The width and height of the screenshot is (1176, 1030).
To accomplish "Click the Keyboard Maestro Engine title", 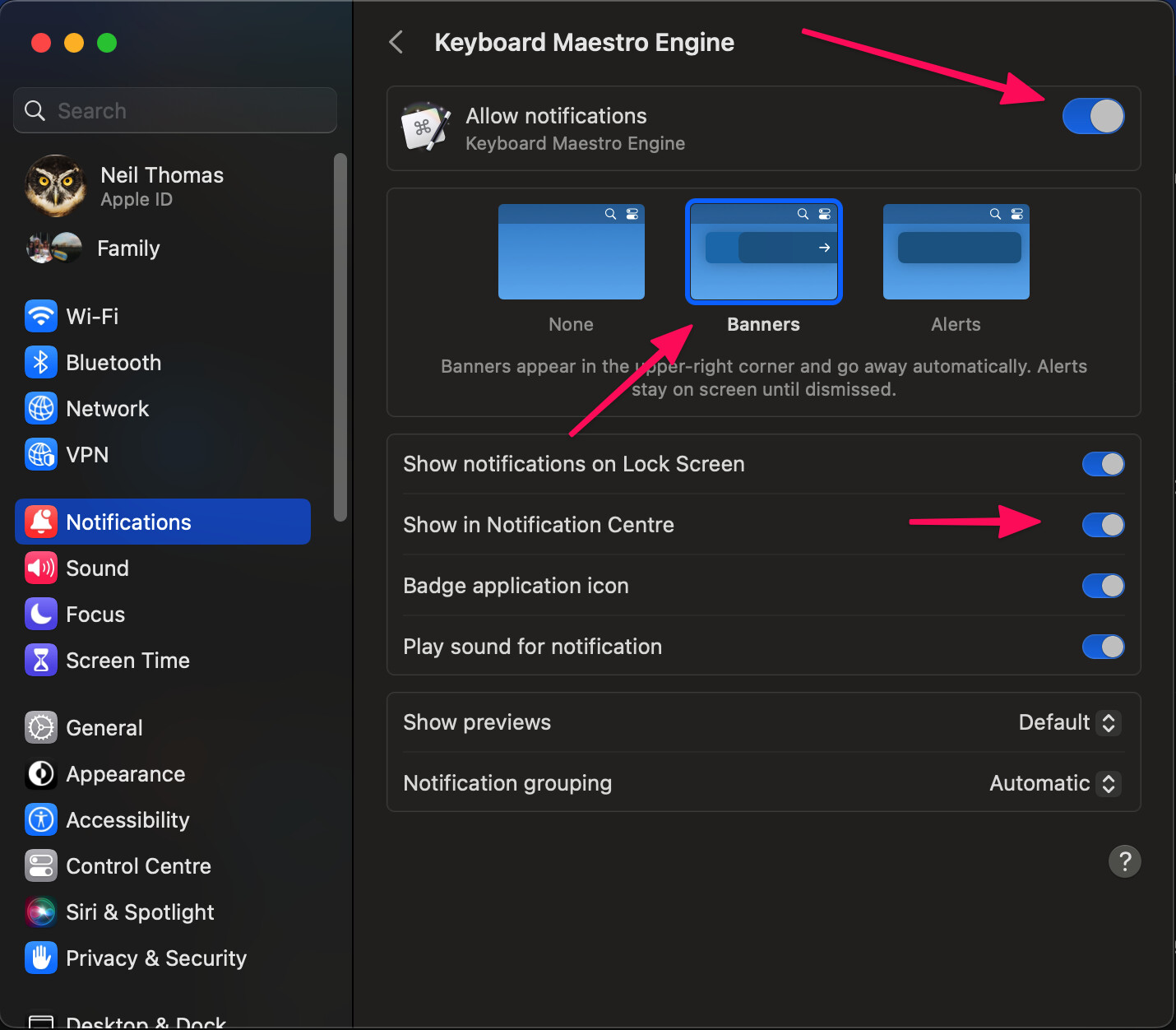I will click(585, 42).
